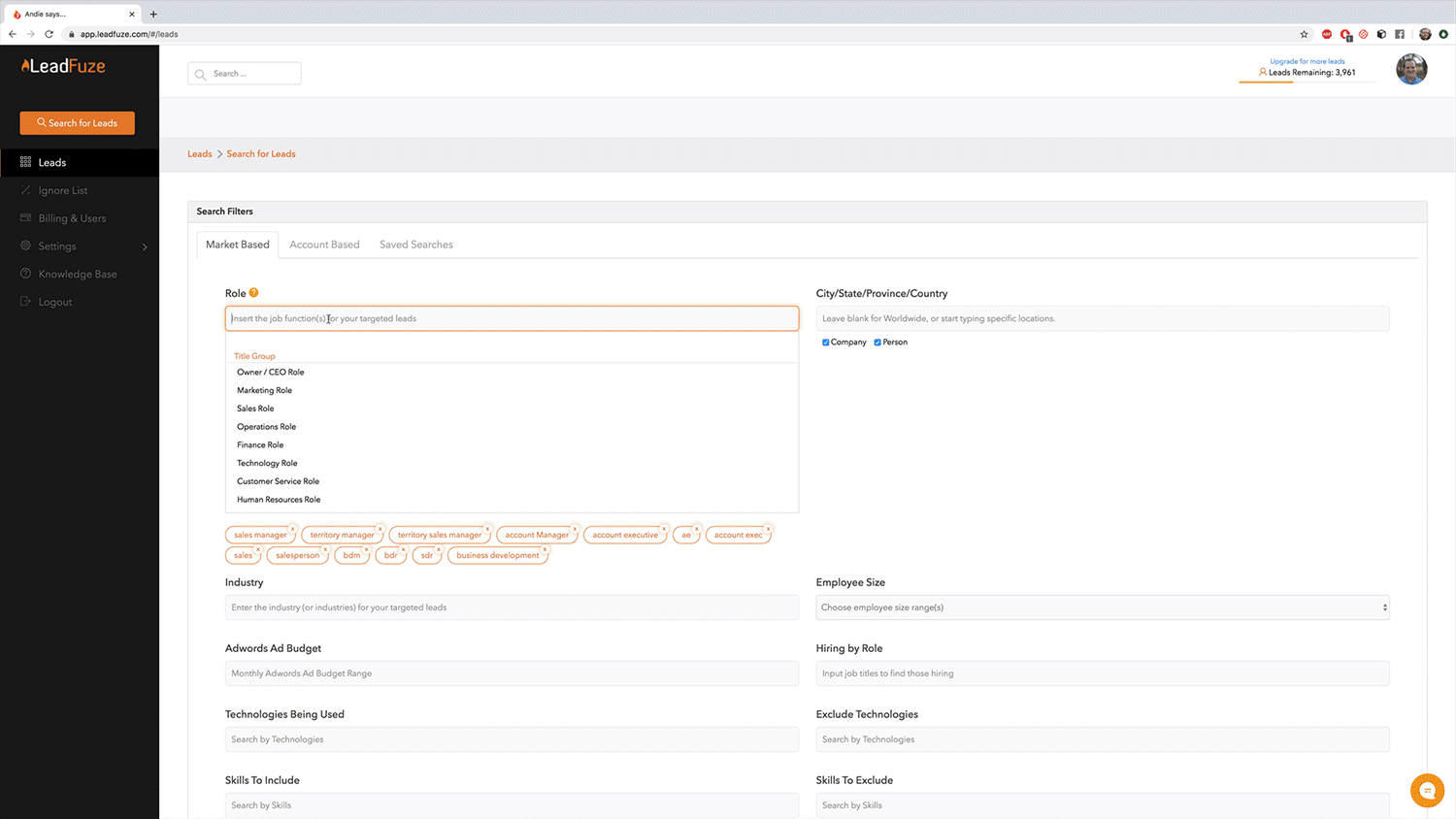1456x819 pixels.
Task: Open the Employee Size dropdown
Action: (1103, 607)
